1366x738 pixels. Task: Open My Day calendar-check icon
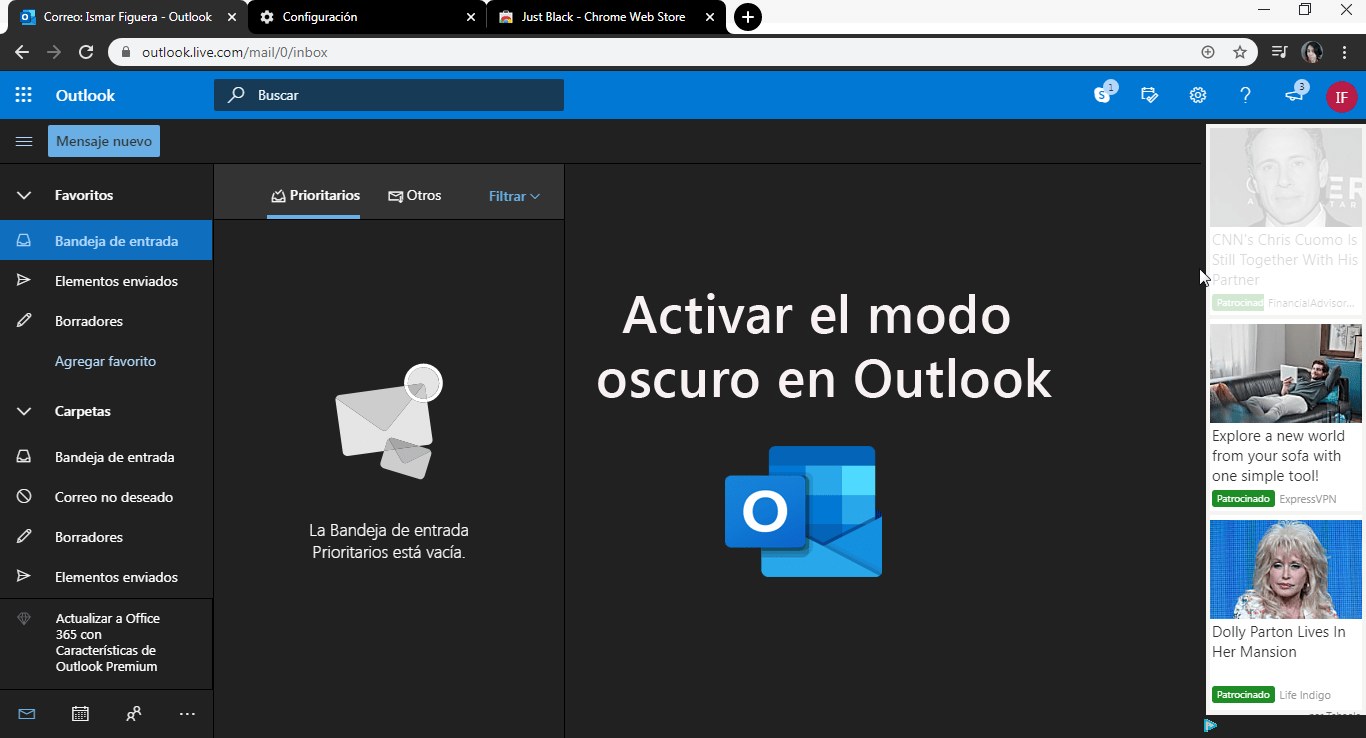(1150, 95)
